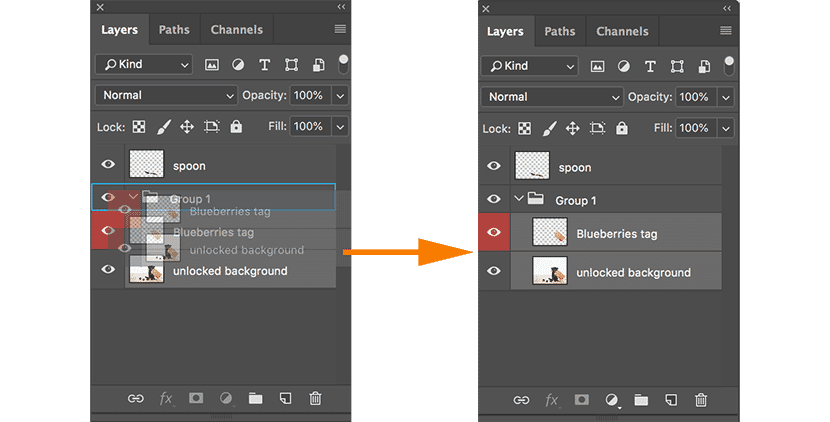Open the Opacity slider arrow in the right panel
The height and width of the screenshot is (422, 830).
[x=726, y=97]
